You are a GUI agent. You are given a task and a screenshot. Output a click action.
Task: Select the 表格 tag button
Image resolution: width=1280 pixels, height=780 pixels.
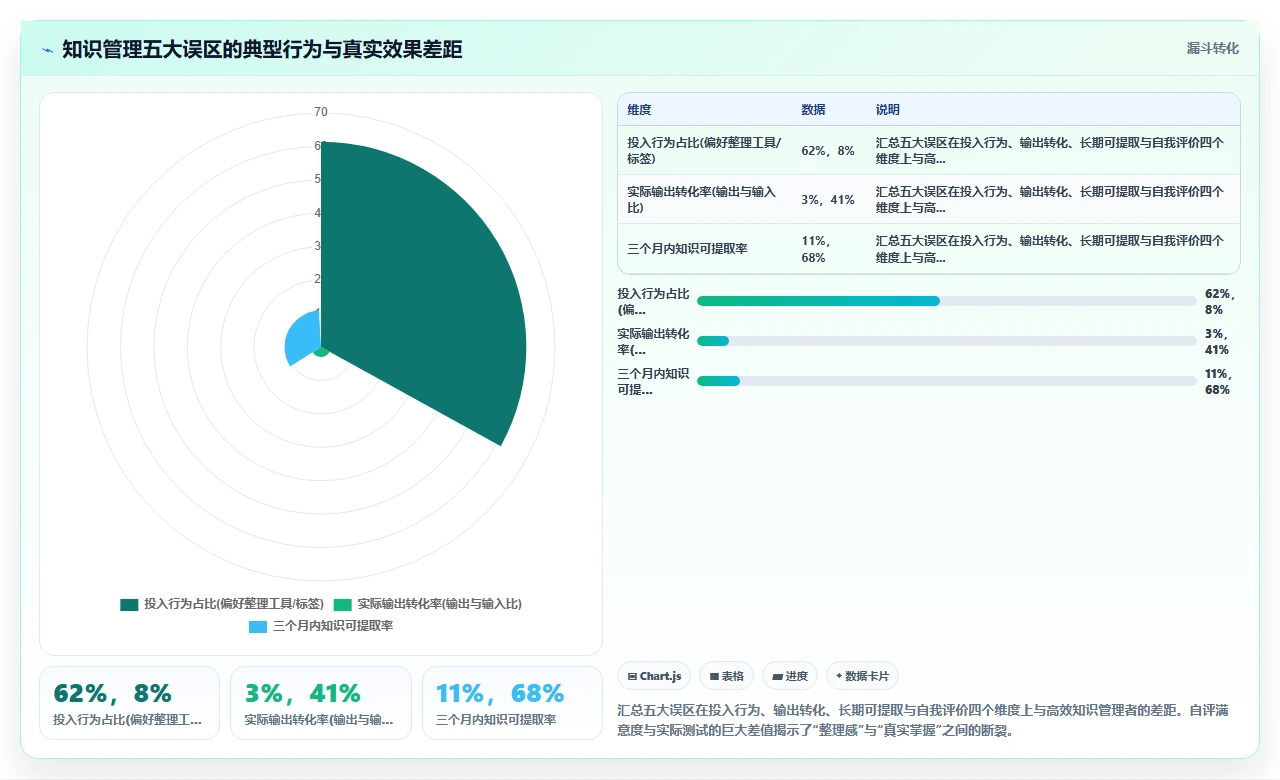tap(727, 676)
